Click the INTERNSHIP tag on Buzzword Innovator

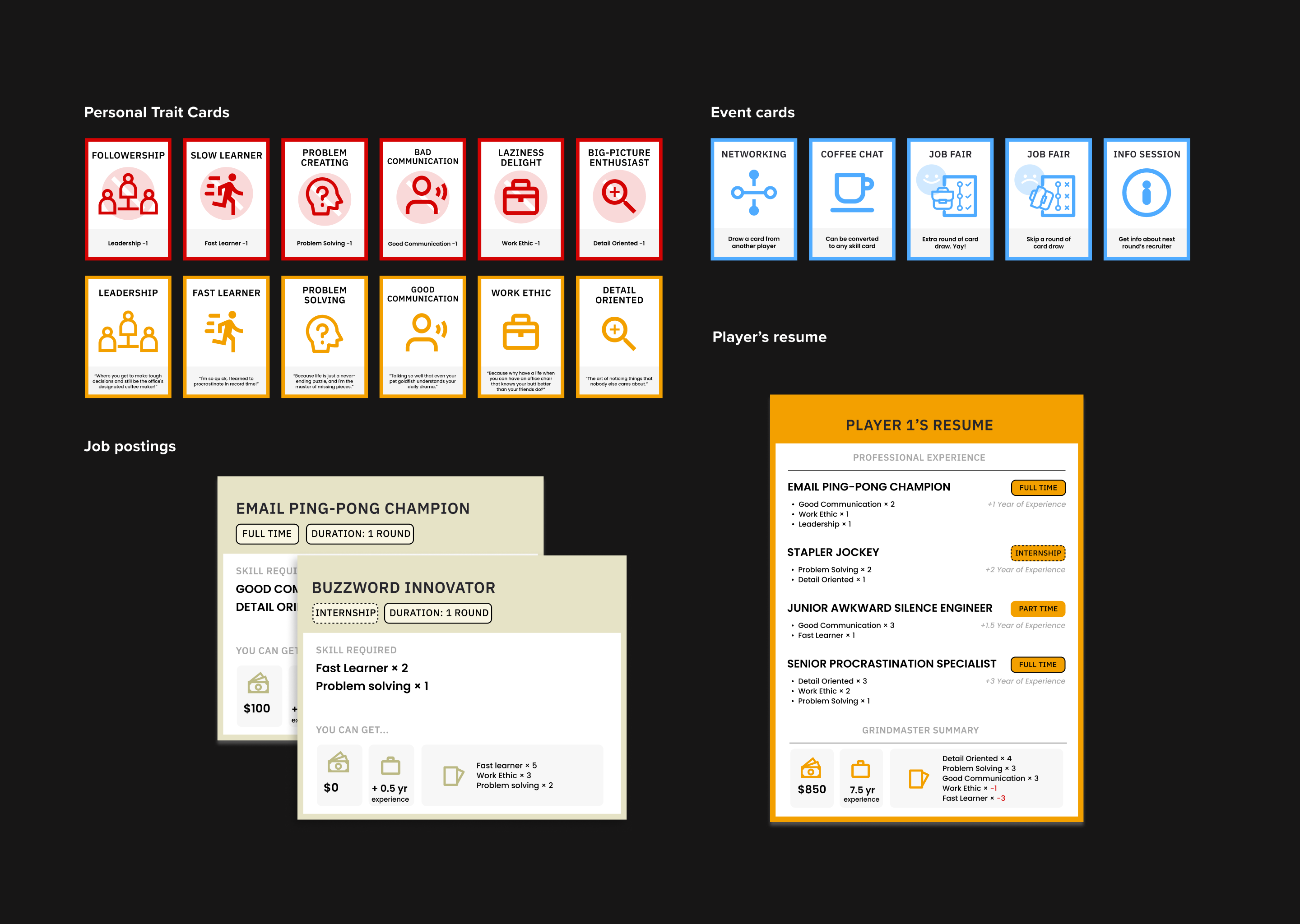345,613
